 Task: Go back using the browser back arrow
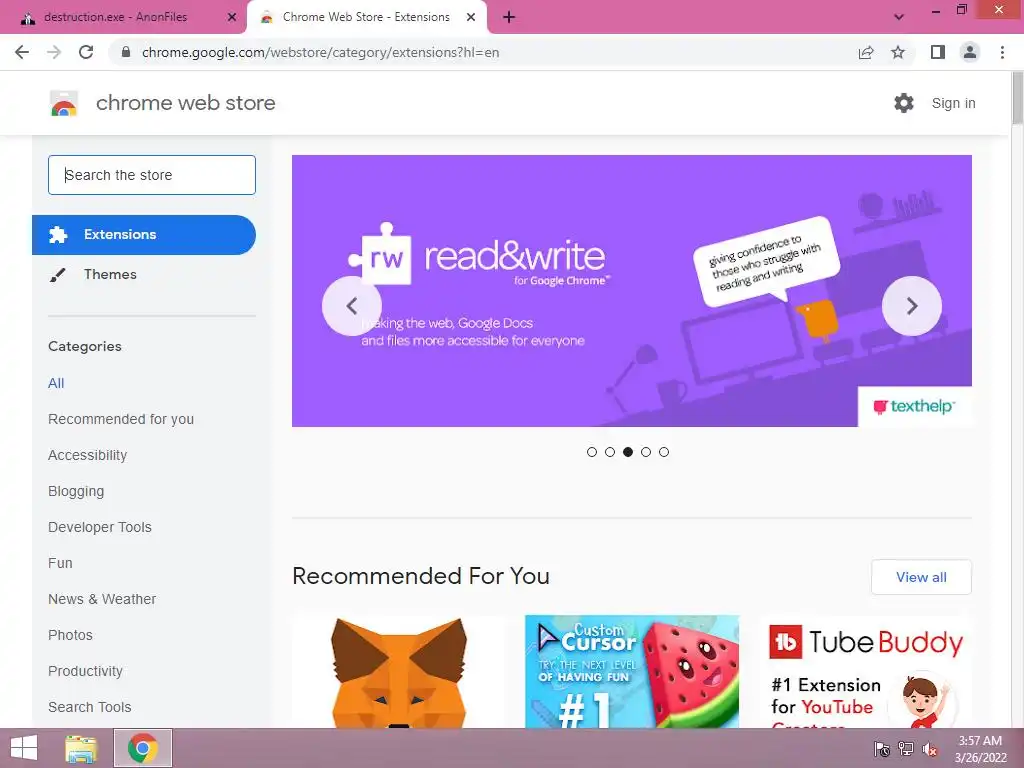22,52
